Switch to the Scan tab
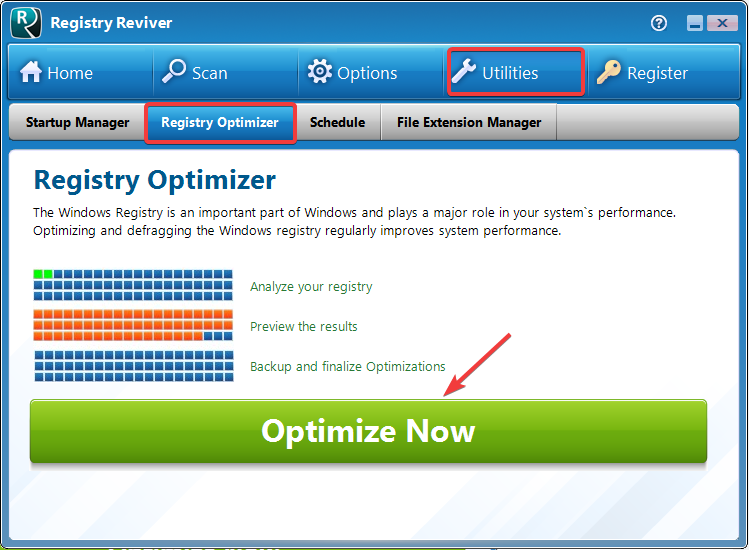 226,72
